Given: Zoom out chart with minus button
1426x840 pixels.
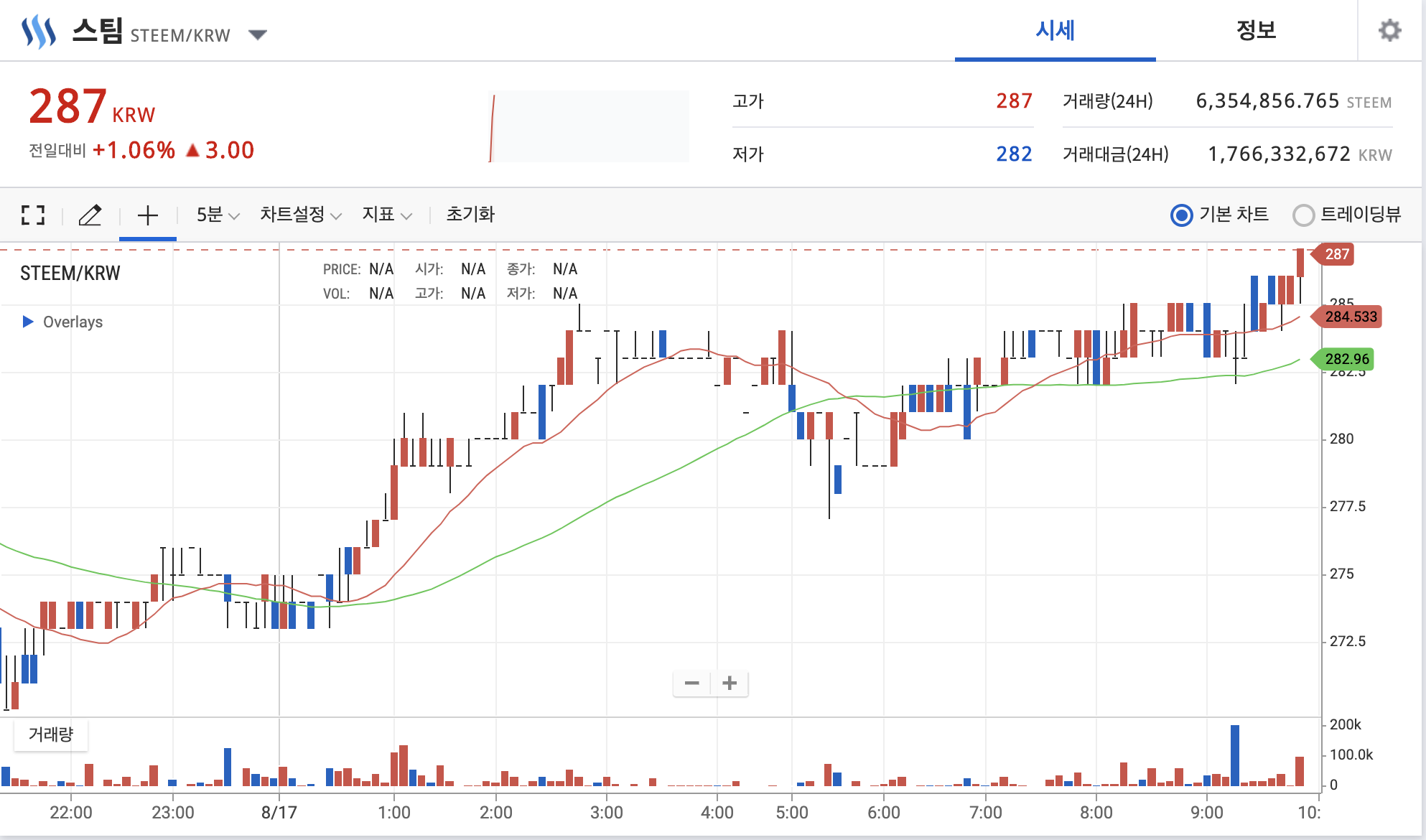Looking at the screenshot, I should (x=691, y=683).
